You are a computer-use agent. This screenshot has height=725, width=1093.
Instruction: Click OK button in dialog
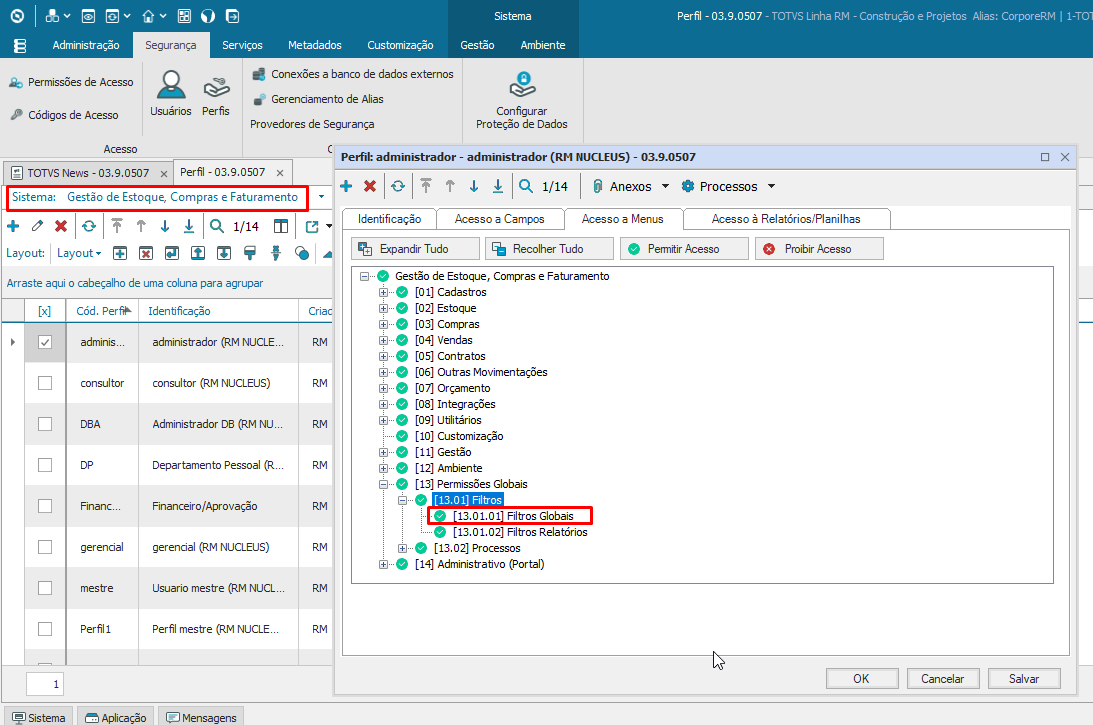click(862, 678)
